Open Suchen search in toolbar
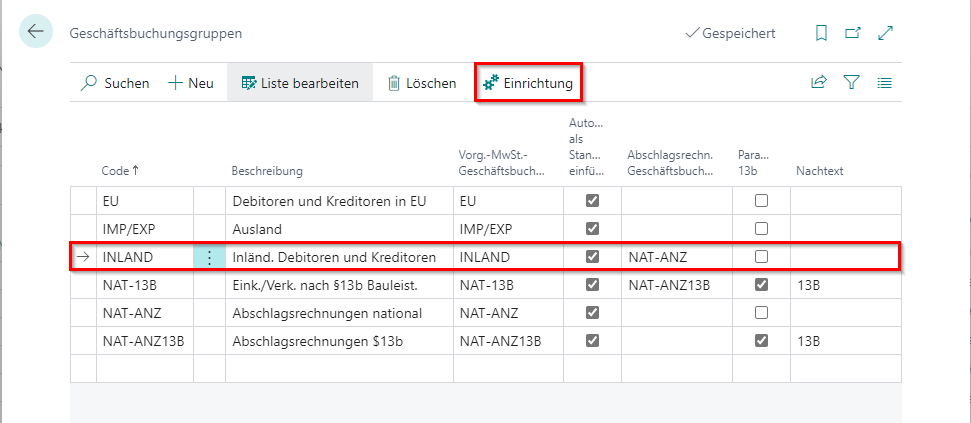Viewport: 971px width, 423px height. 115,83
